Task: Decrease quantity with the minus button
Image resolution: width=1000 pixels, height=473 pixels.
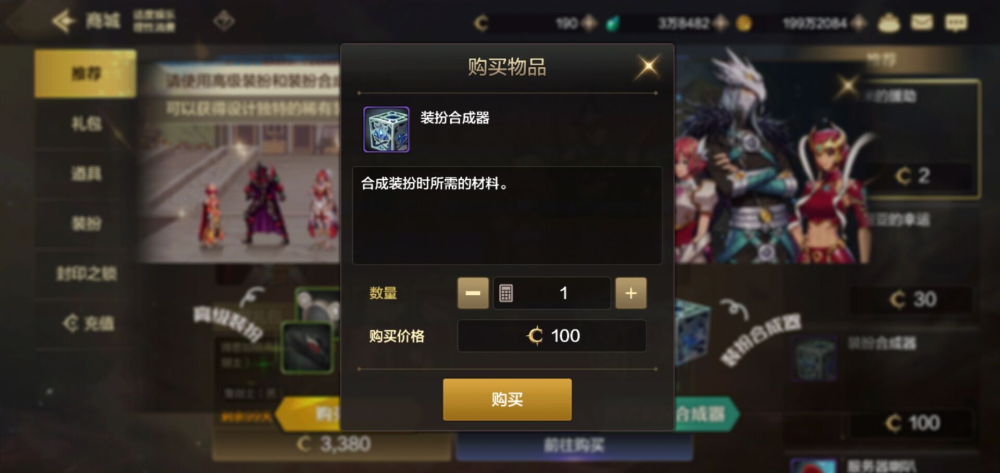Action: pos(473,293)
